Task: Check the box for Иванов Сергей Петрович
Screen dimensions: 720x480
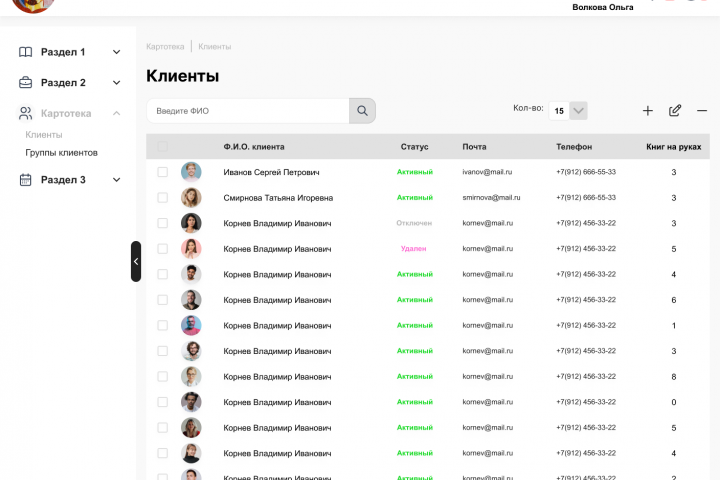Action: tap(163, 172)
